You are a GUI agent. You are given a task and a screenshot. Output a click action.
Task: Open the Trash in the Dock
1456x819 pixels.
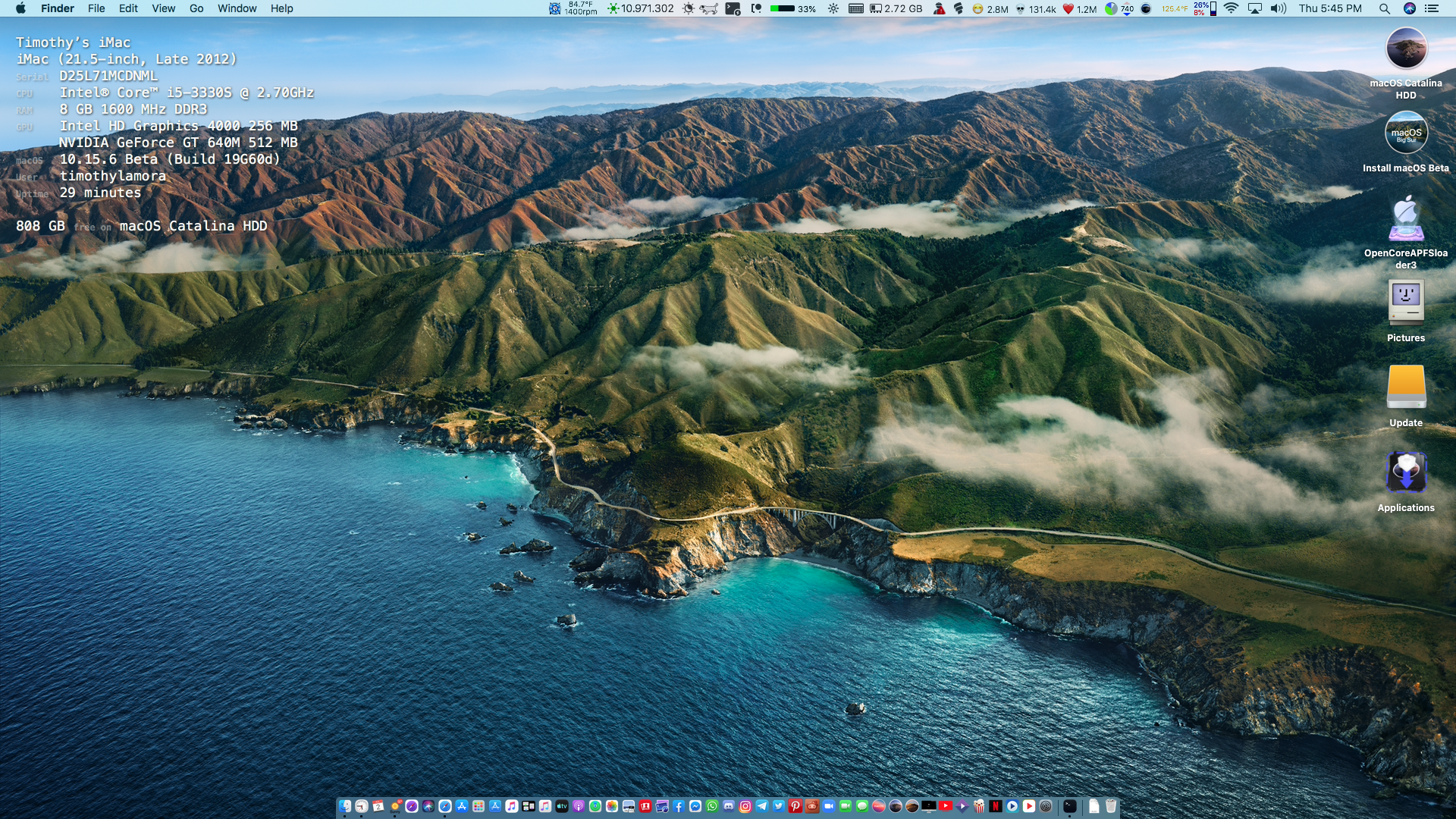(1111, 806)
